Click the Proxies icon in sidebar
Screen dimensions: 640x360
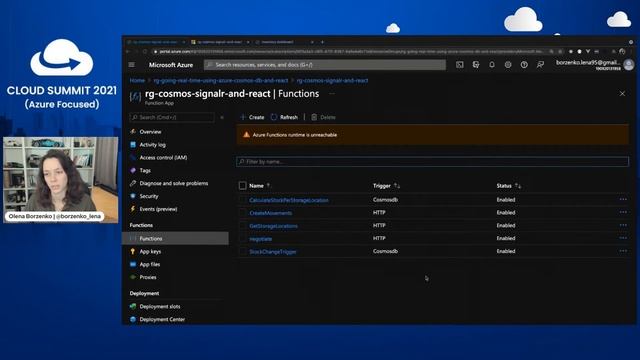133,277
